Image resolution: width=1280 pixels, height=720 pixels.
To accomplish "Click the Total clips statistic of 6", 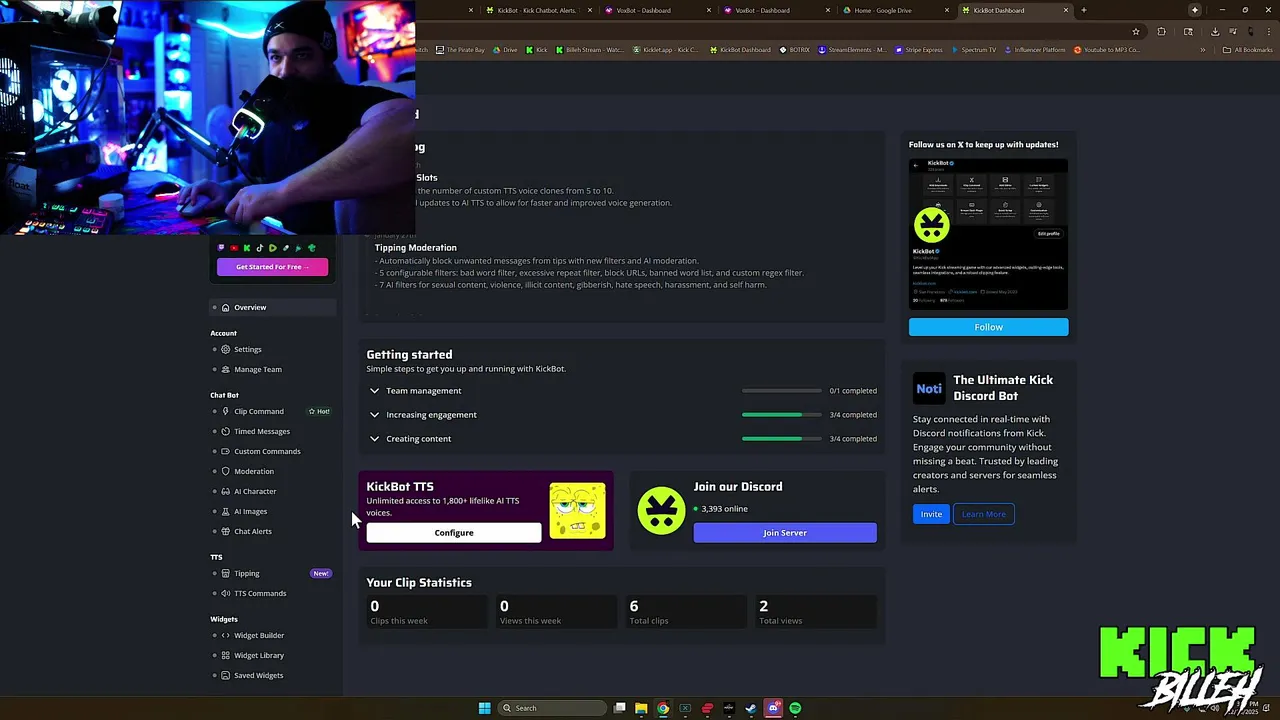I will click(x=686, y=612).
